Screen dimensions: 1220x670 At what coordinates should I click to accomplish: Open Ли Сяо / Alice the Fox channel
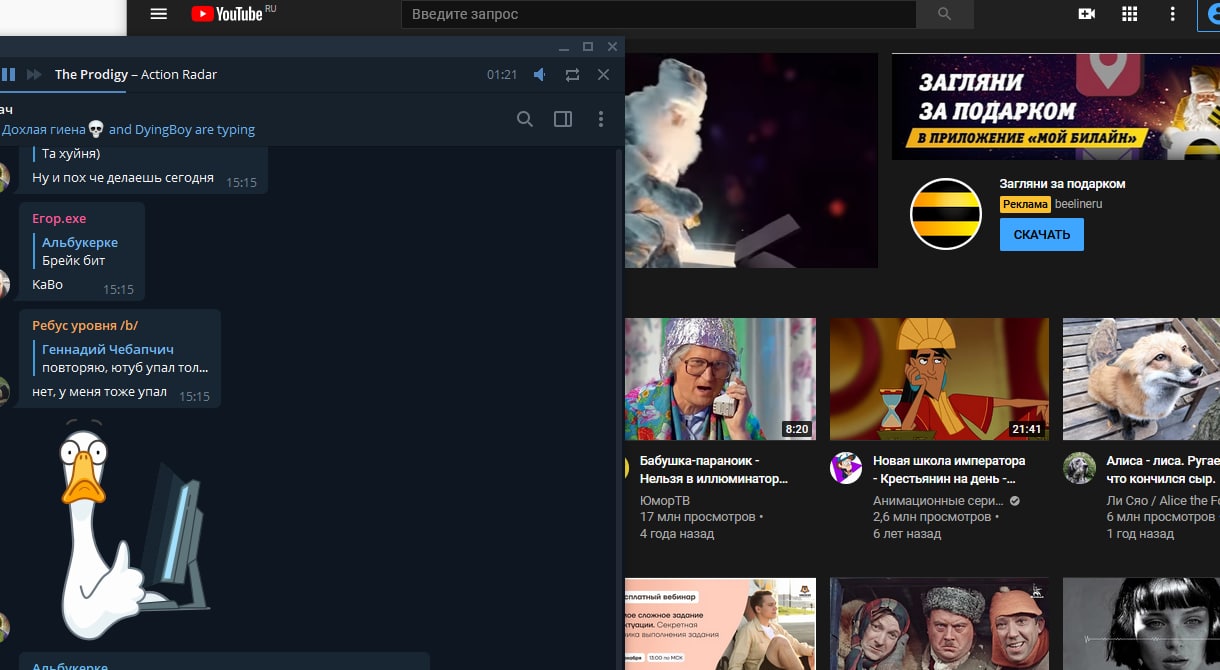coord(1163,500)
